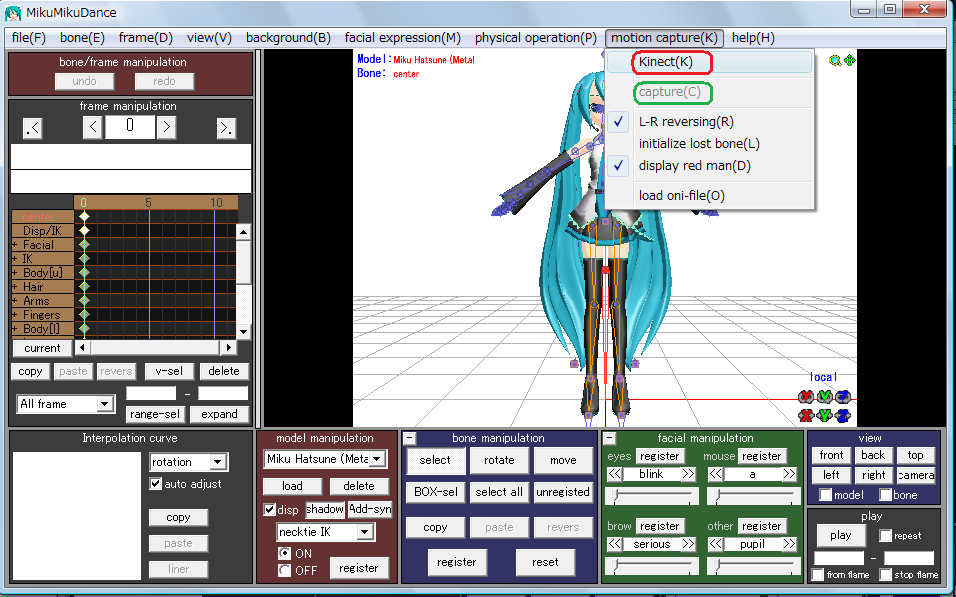Step forward one frame with the > arrow
The image size is (956, 597).
pyautogui.click(x=166, y=127)
